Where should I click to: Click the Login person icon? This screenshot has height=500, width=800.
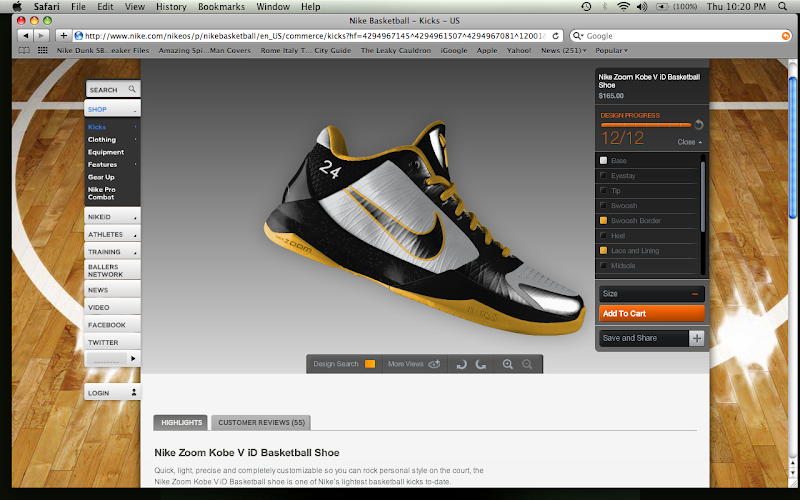pyautogui.click(x=134, y=392)
